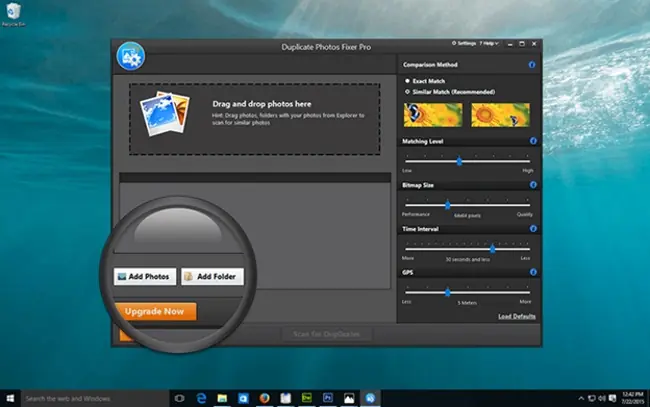
Task: Launch Firefox from the taskbar
Action: (264, 398)
